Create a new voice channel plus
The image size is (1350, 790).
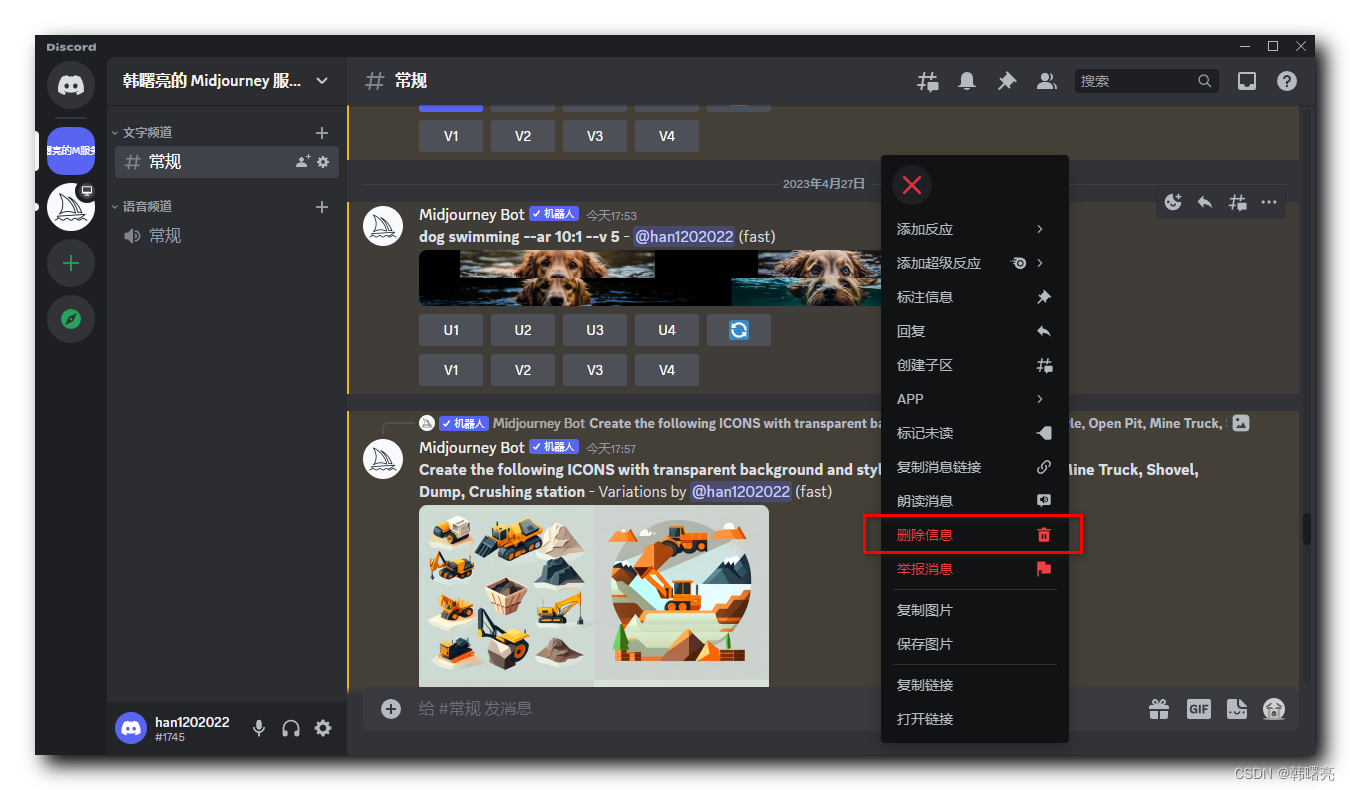pos(322,206)
